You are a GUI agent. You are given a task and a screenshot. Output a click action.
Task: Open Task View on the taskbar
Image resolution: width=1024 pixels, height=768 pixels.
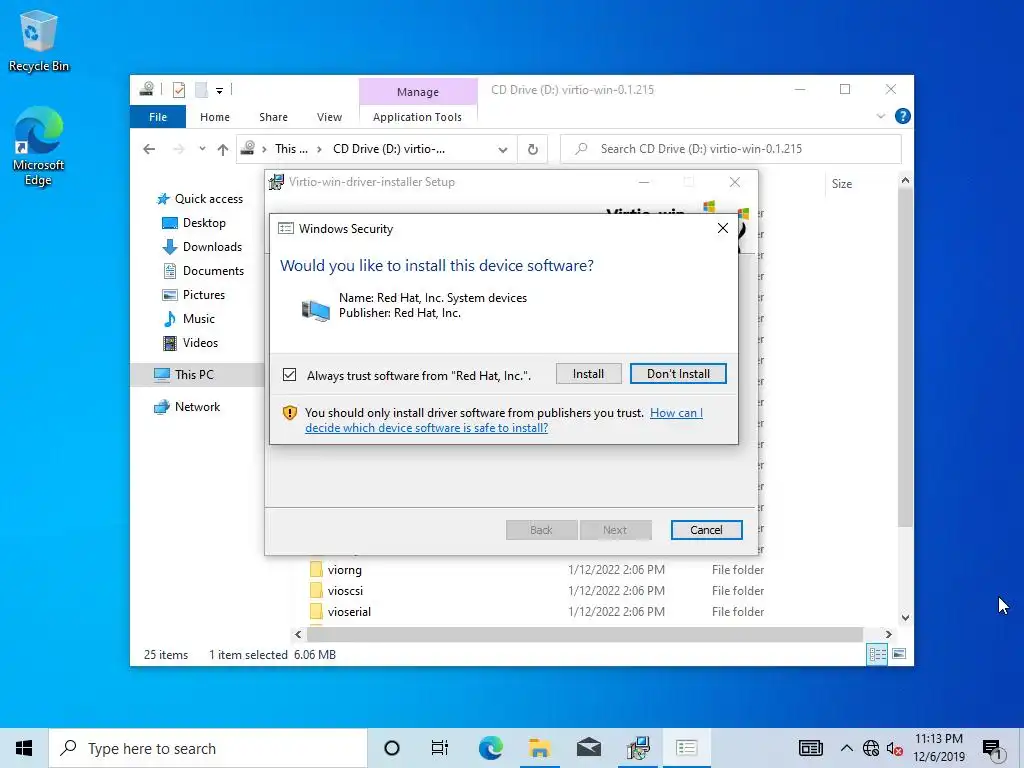[440, 748]
